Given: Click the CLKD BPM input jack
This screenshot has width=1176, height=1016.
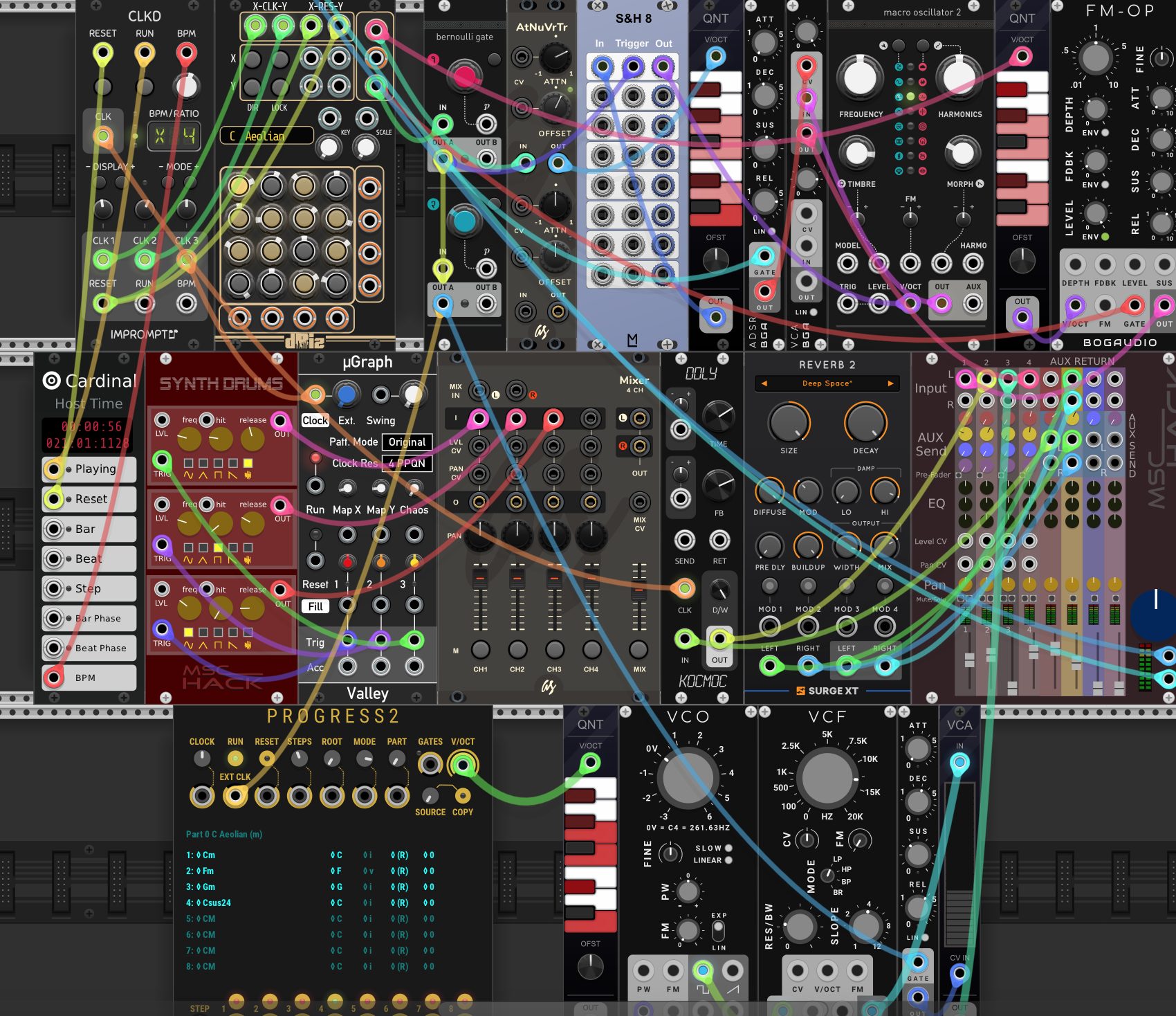Looking at the screenshot, I should pos(186,53).
